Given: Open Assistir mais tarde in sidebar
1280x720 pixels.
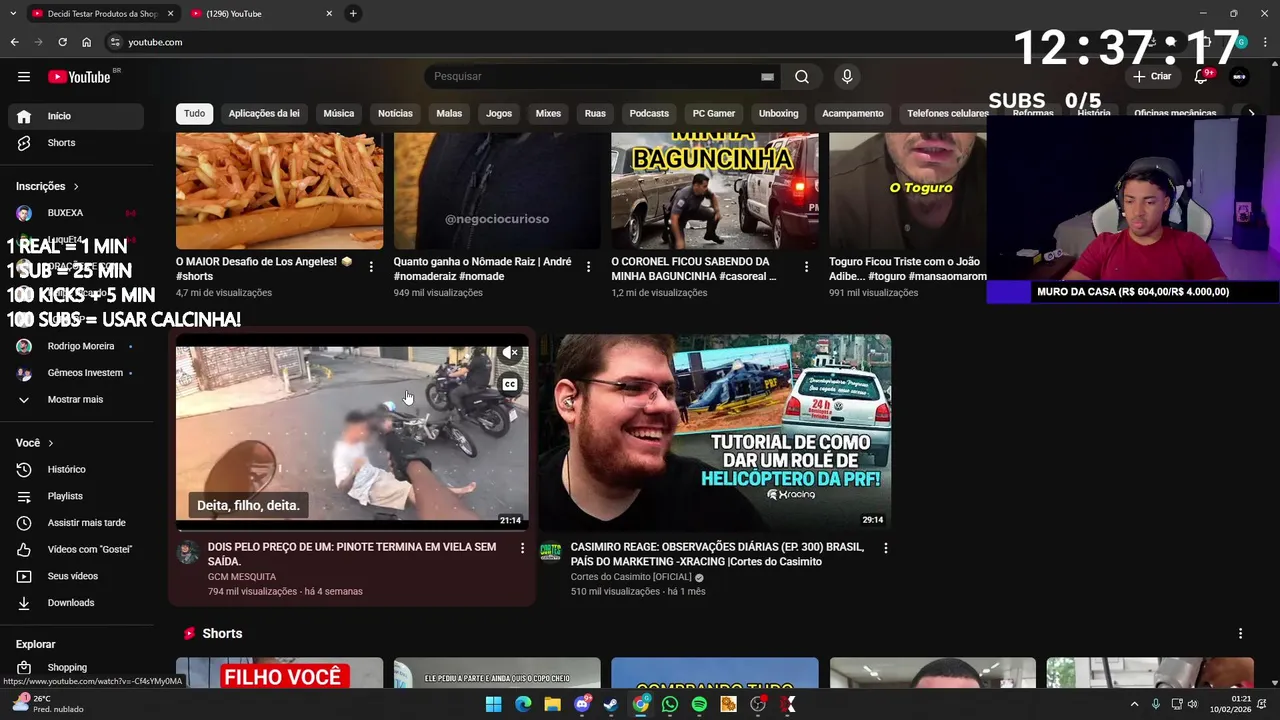Looking at the screenshot, I should point(76,523).
